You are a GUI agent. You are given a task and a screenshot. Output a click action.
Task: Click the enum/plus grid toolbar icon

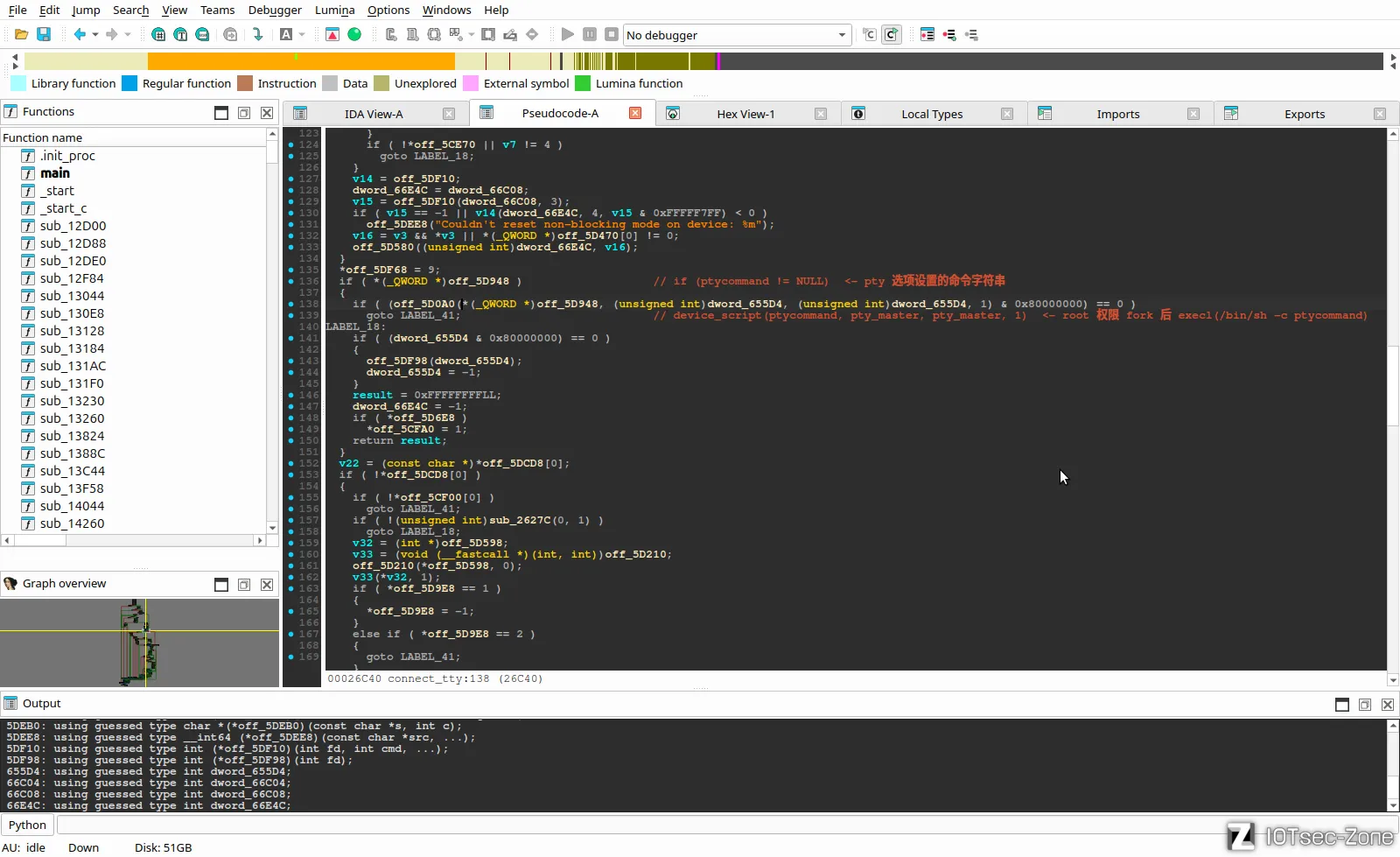pos(456,35)
